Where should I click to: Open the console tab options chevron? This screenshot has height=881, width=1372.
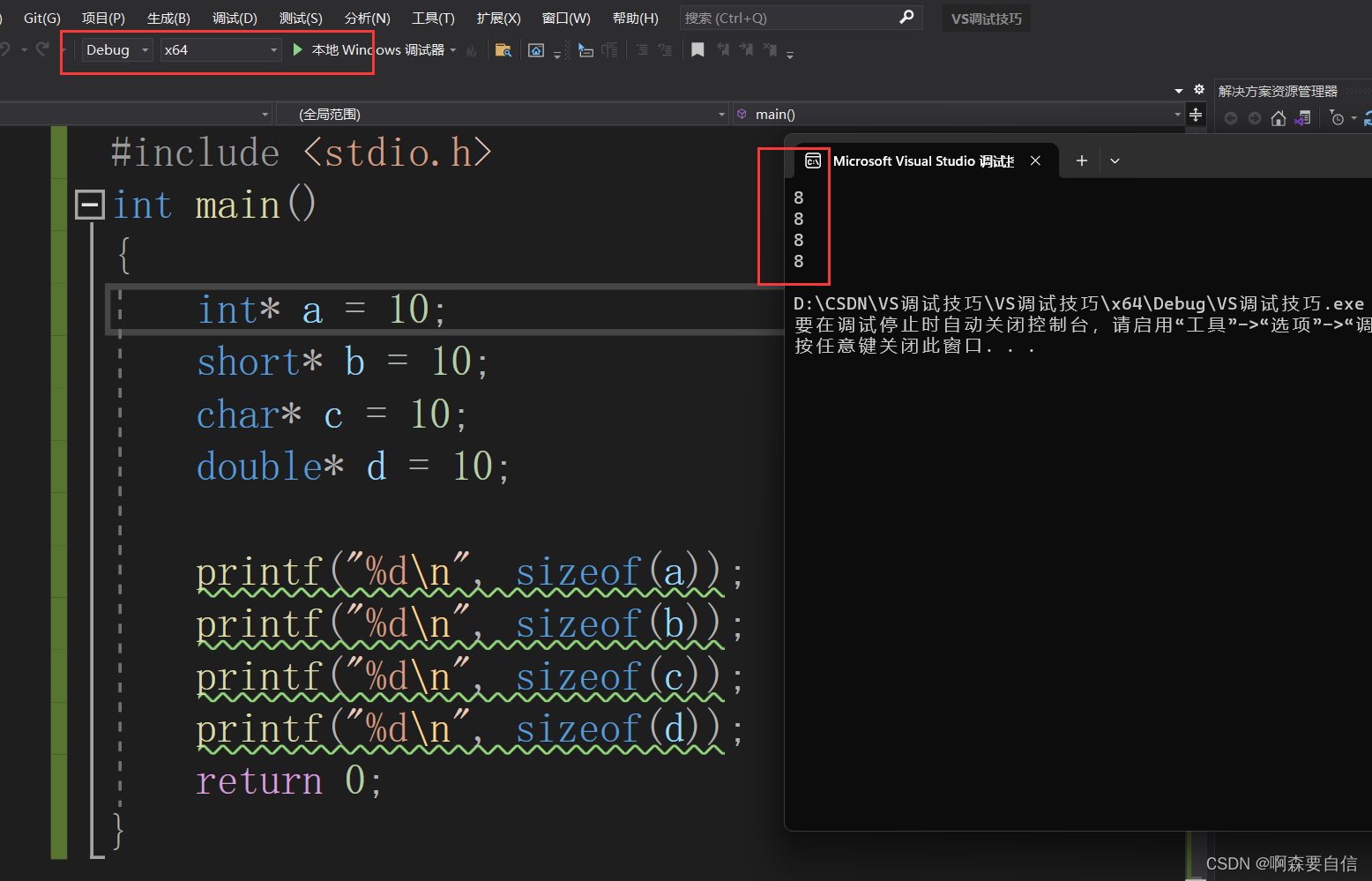pos(1115,161)
